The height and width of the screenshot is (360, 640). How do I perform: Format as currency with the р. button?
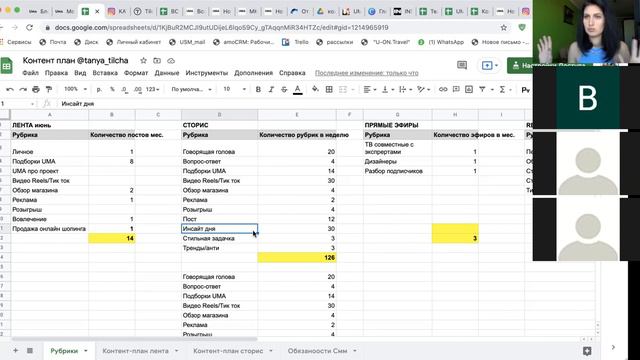[x=99, y=89]
